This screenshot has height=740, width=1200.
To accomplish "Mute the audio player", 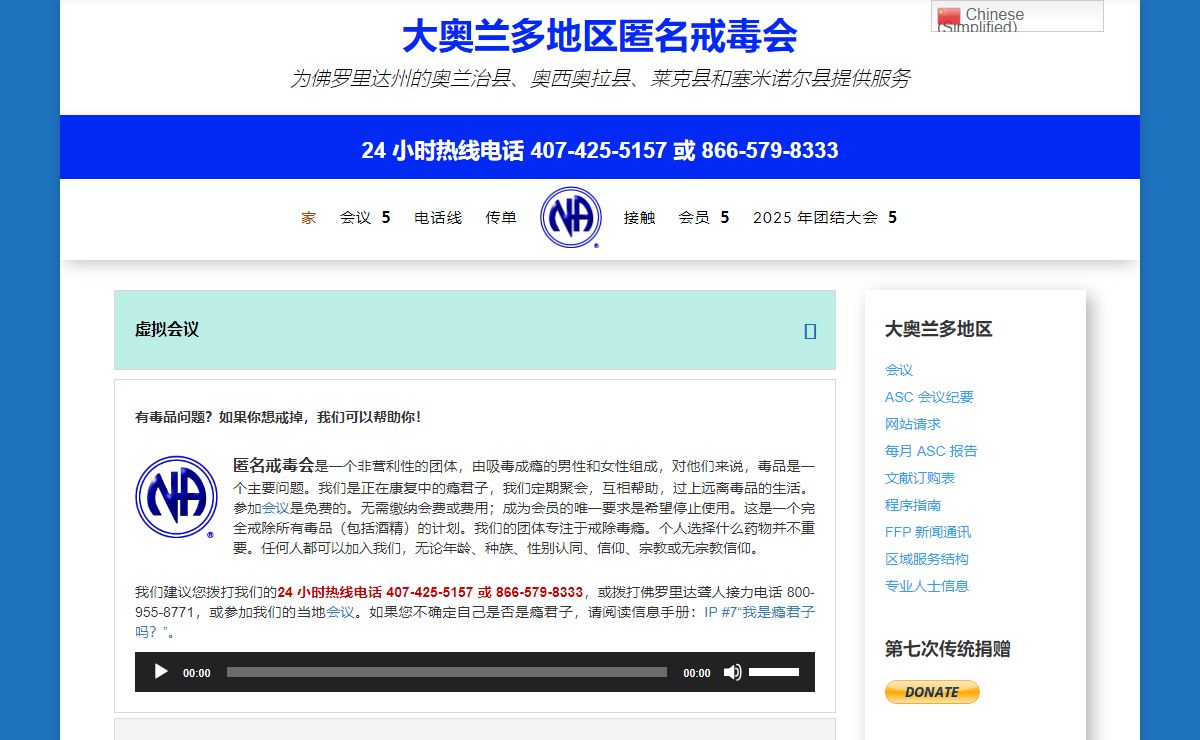I will [733, 672].
